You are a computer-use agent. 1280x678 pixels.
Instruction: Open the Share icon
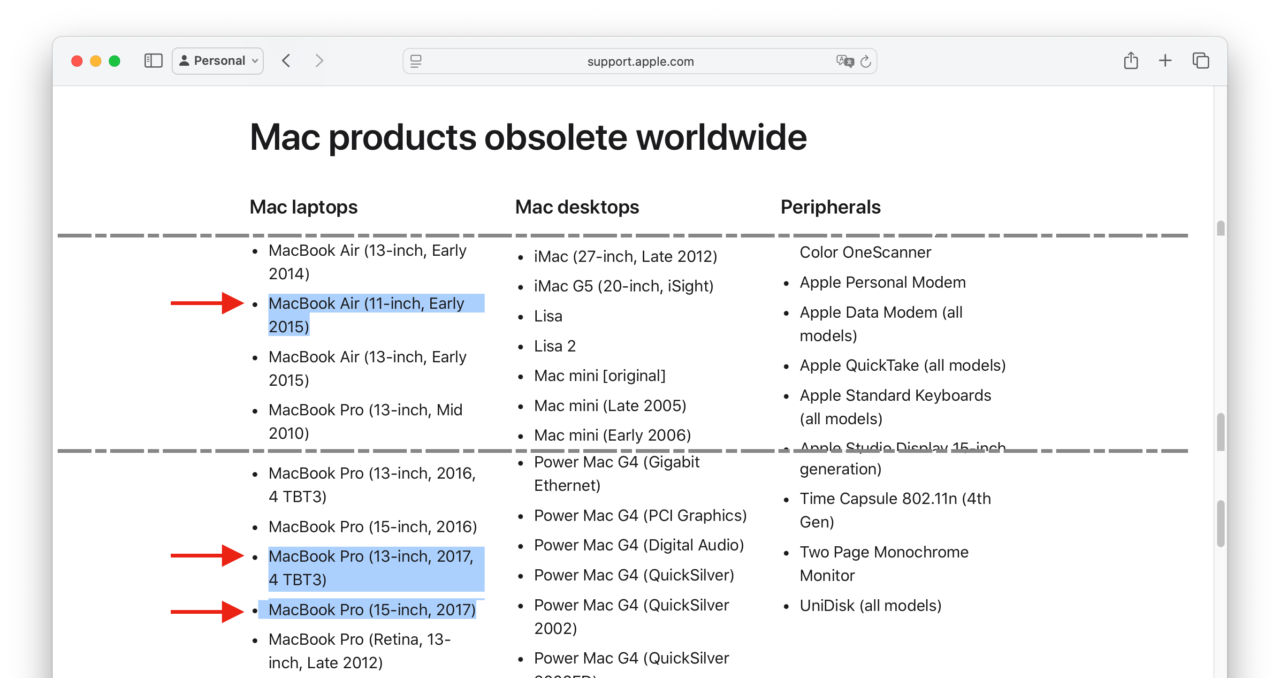[x=1130, y=60]
